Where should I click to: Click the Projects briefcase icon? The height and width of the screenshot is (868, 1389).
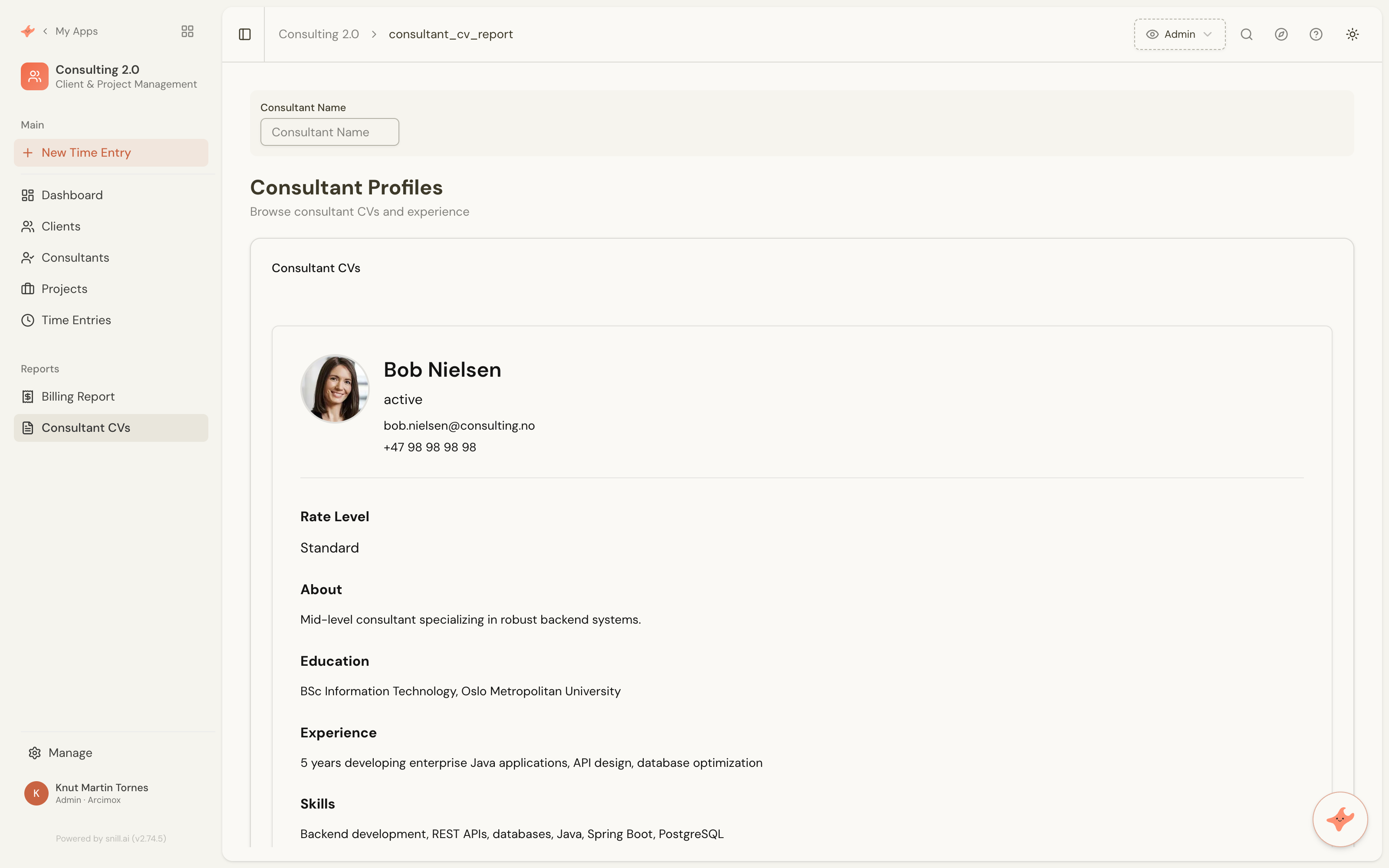27,289
